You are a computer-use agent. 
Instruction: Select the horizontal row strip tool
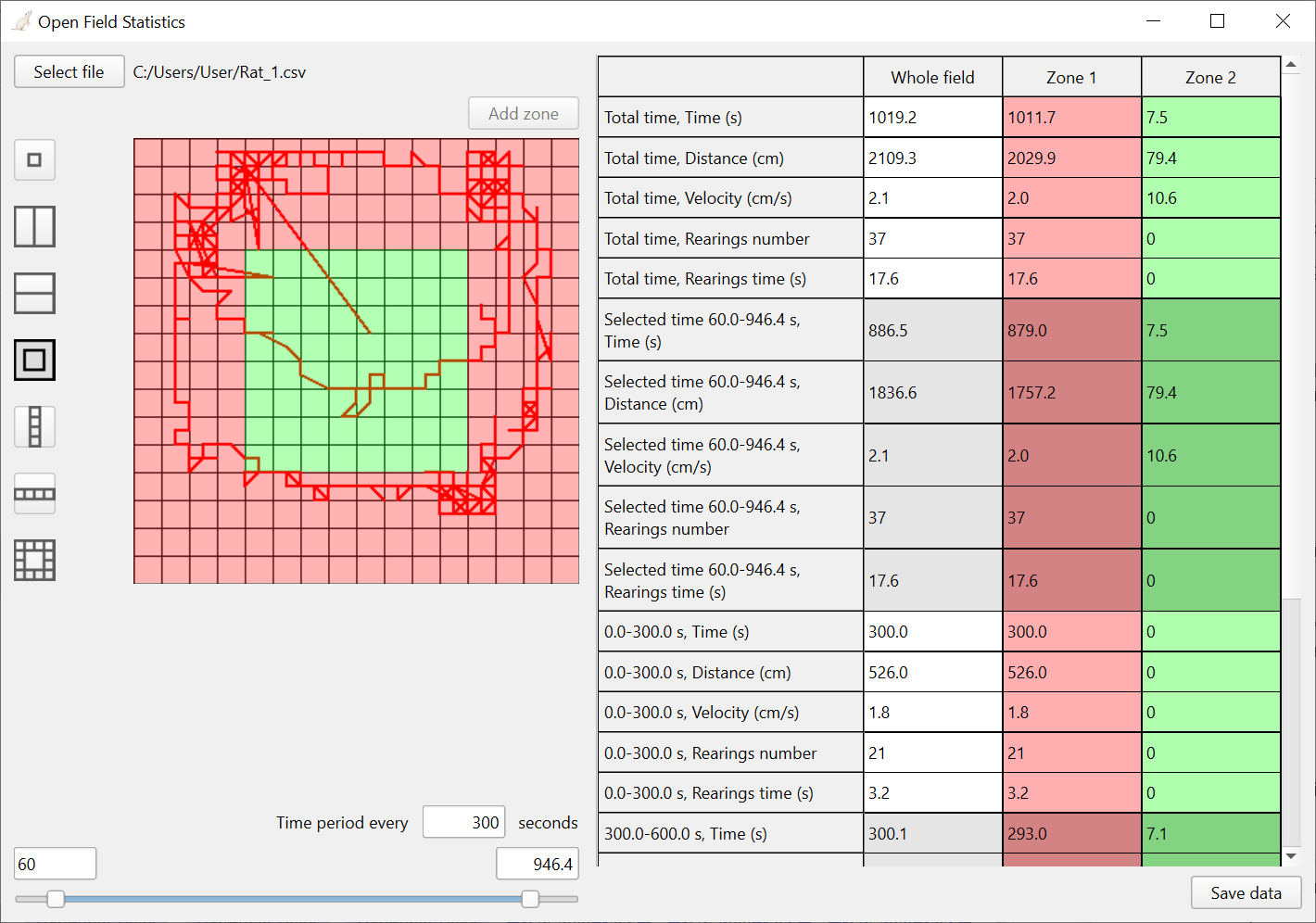coord(34,493)
